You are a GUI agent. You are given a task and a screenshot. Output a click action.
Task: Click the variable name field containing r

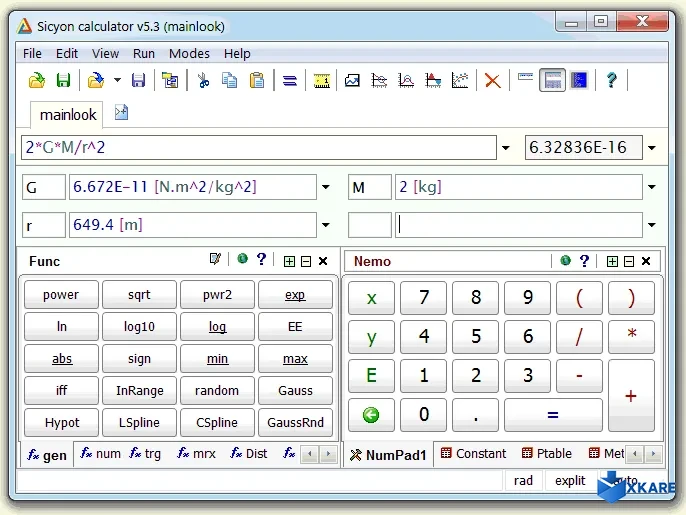[44, 225]
